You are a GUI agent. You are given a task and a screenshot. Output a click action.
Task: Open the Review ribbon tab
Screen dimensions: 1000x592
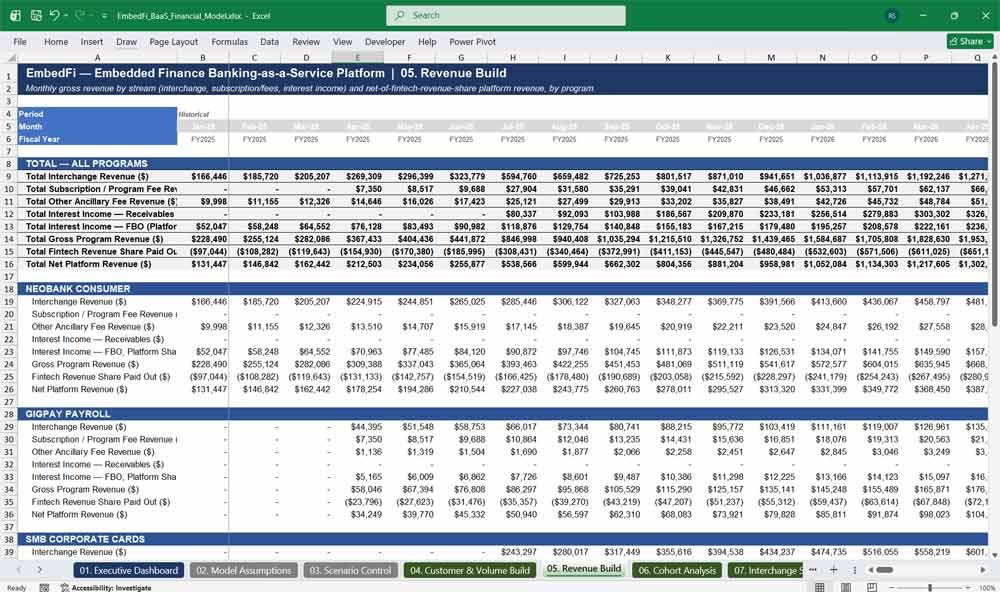306,41
